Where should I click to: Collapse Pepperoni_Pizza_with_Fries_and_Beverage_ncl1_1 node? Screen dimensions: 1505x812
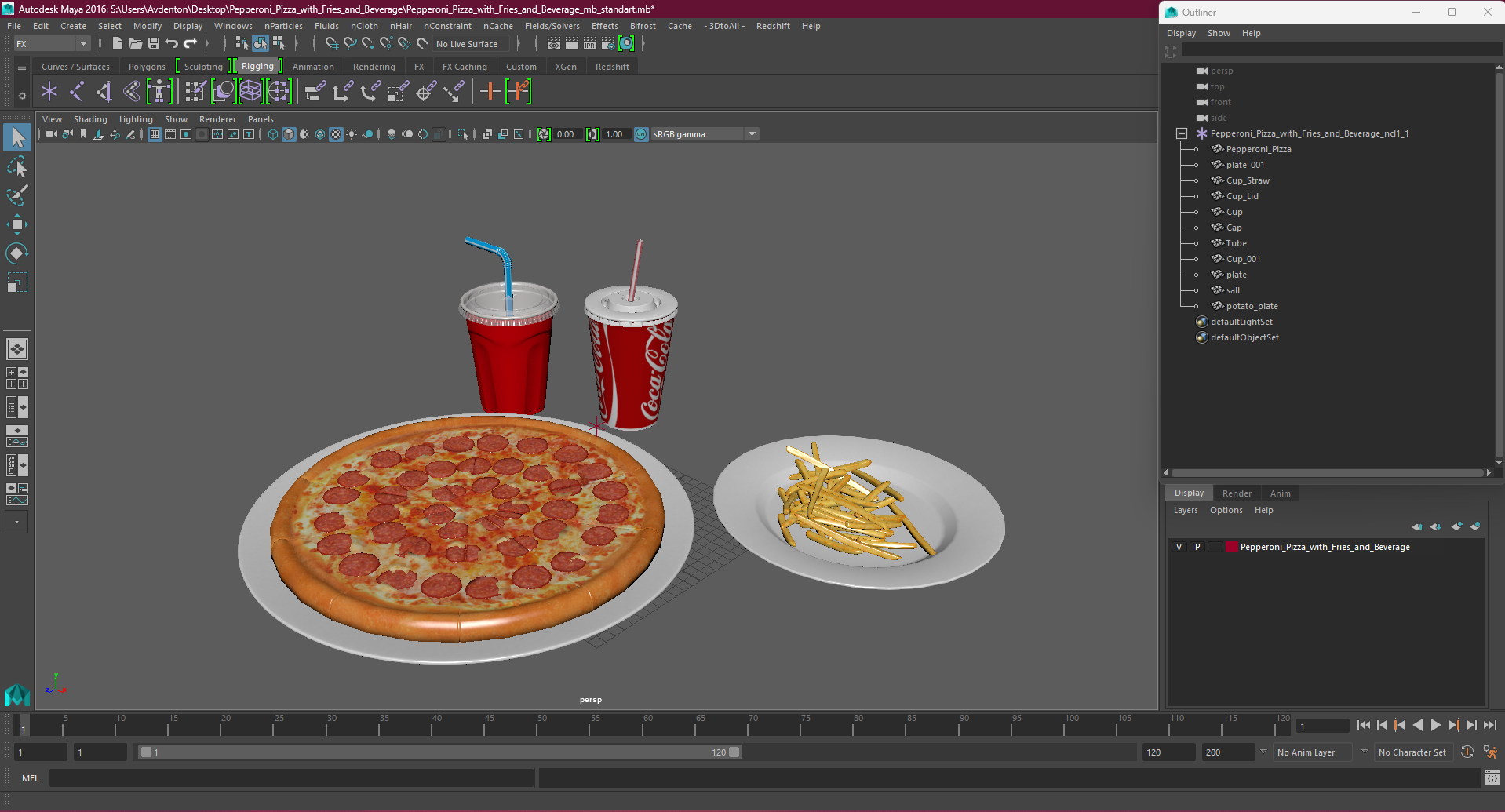[x=1182, y=133]
